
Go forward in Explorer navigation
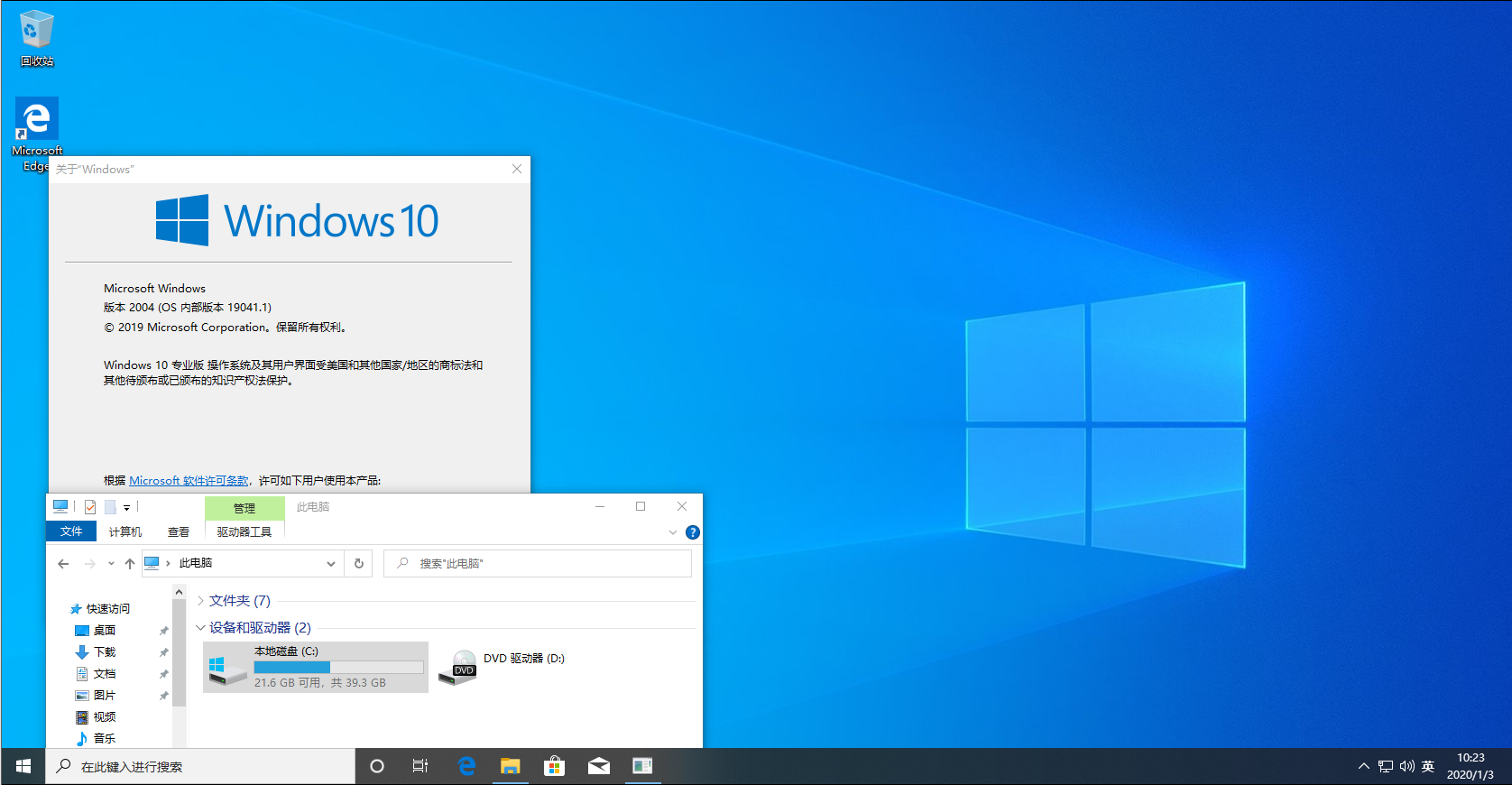89,564
